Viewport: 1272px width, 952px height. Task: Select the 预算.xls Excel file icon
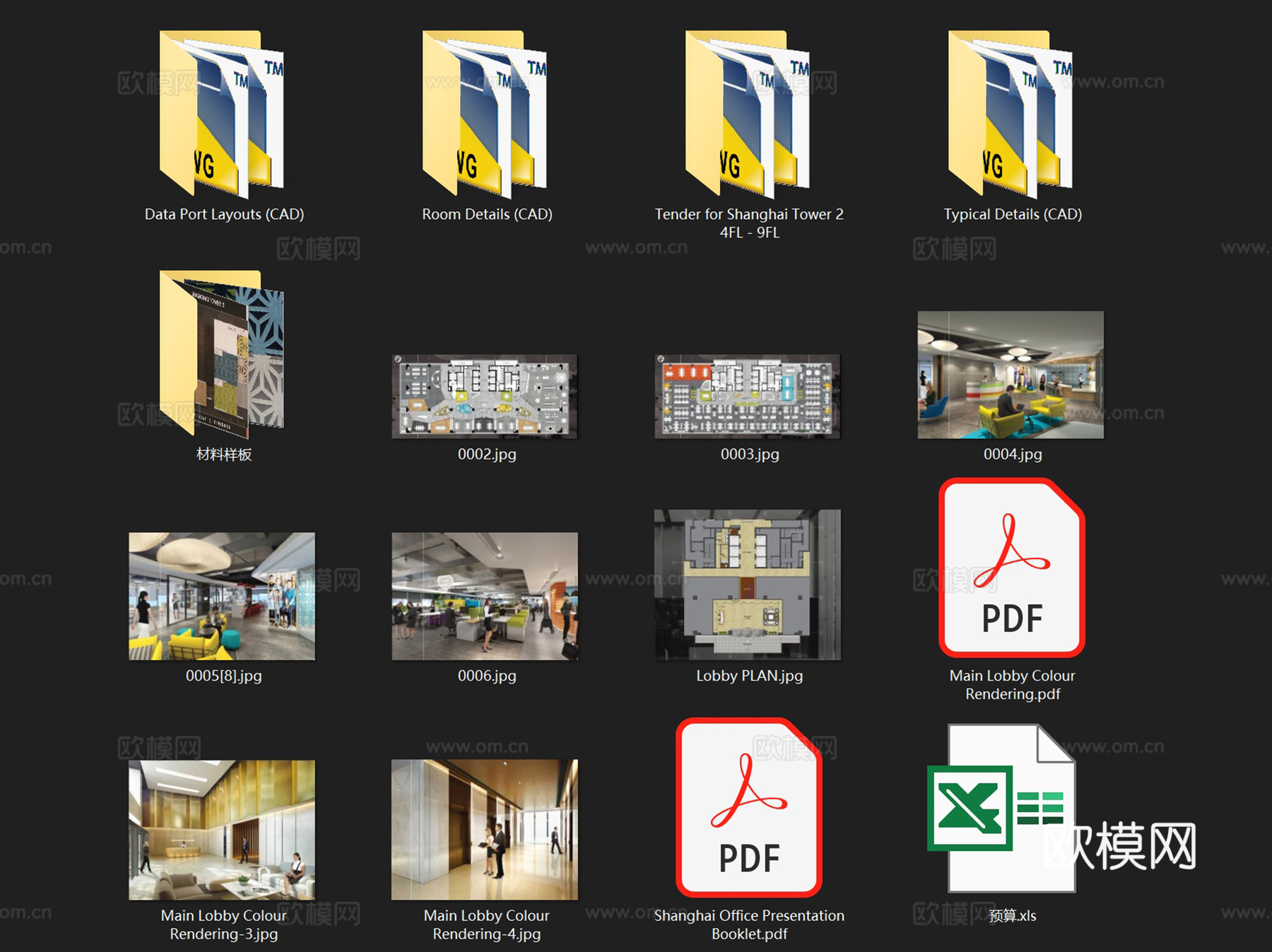pyautogui.click(x=1003, y=809)
